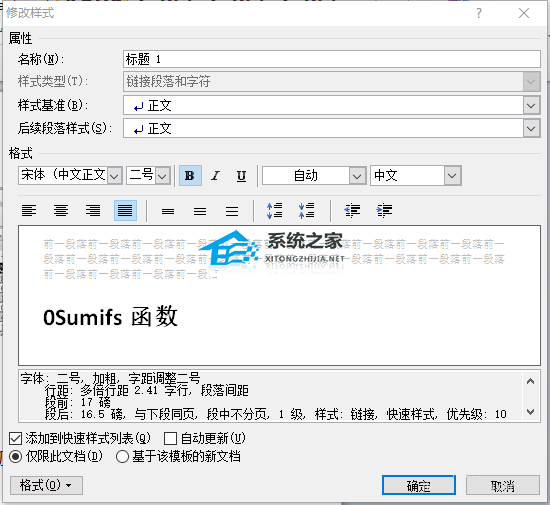550x505 pixels.
Task: Open the 样式基准 dropdown
Action: pos(531,106)
